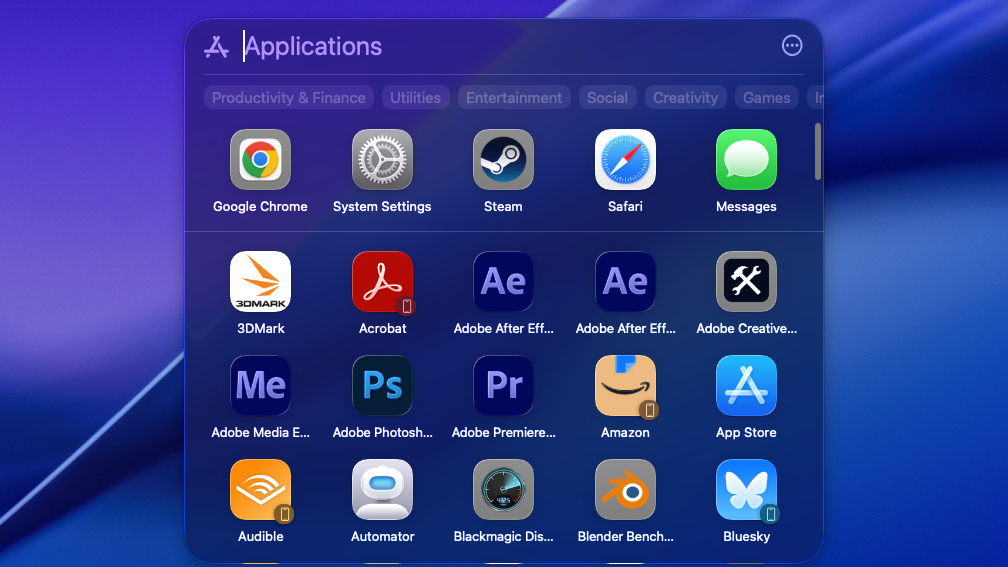Launch Steam from suggestions row
Viewport: 1008px width, 567px height.
point(503,160)
